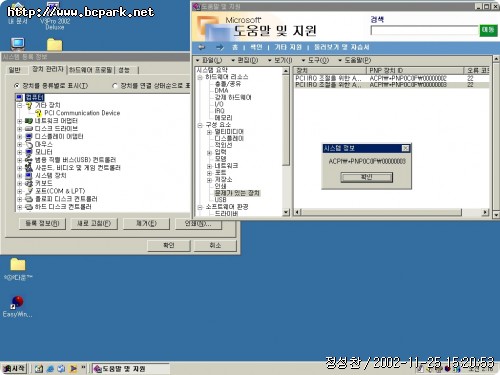Open the 시작 Start button
This screenshot has width=500, height=375.
point(14,369)
